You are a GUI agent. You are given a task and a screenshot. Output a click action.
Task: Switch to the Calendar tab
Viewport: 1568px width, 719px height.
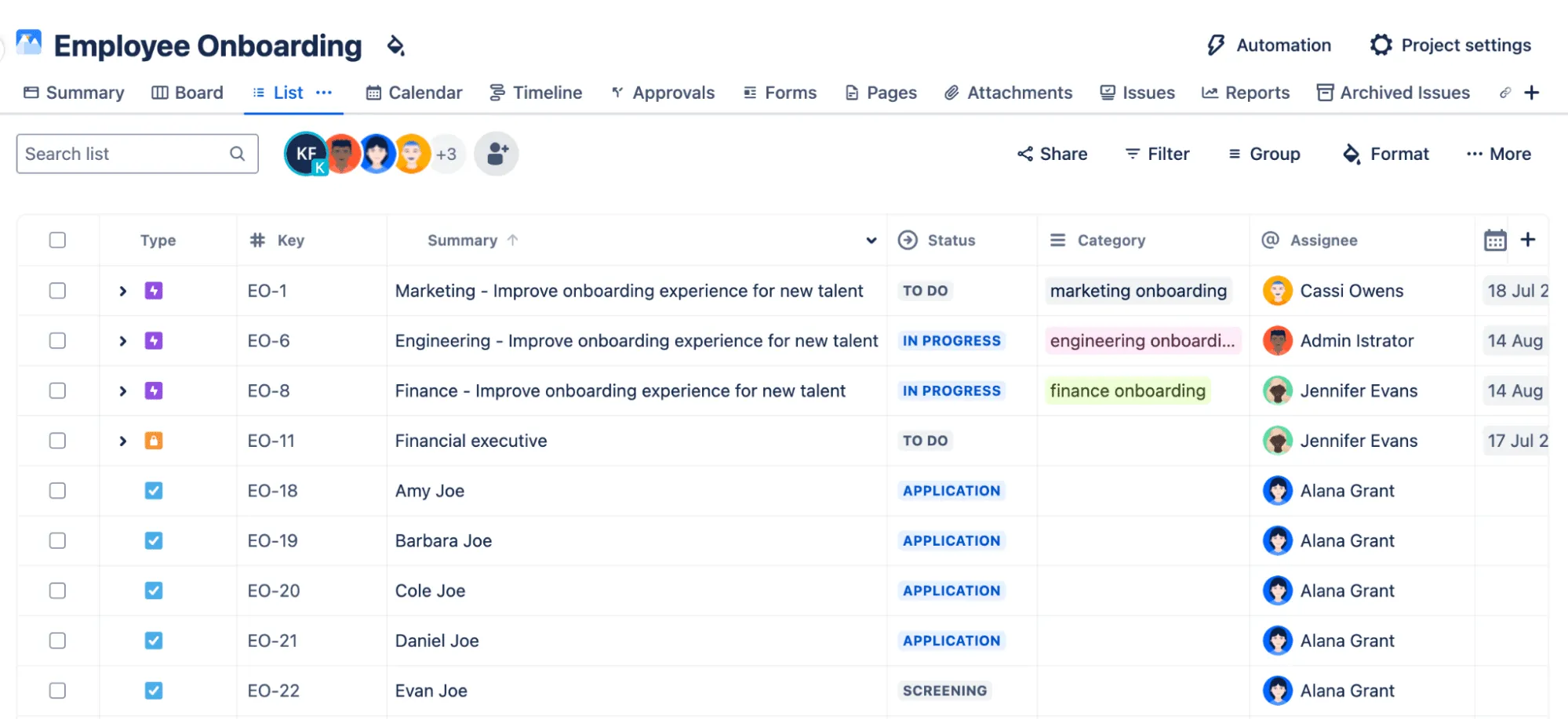pos(414,93)
